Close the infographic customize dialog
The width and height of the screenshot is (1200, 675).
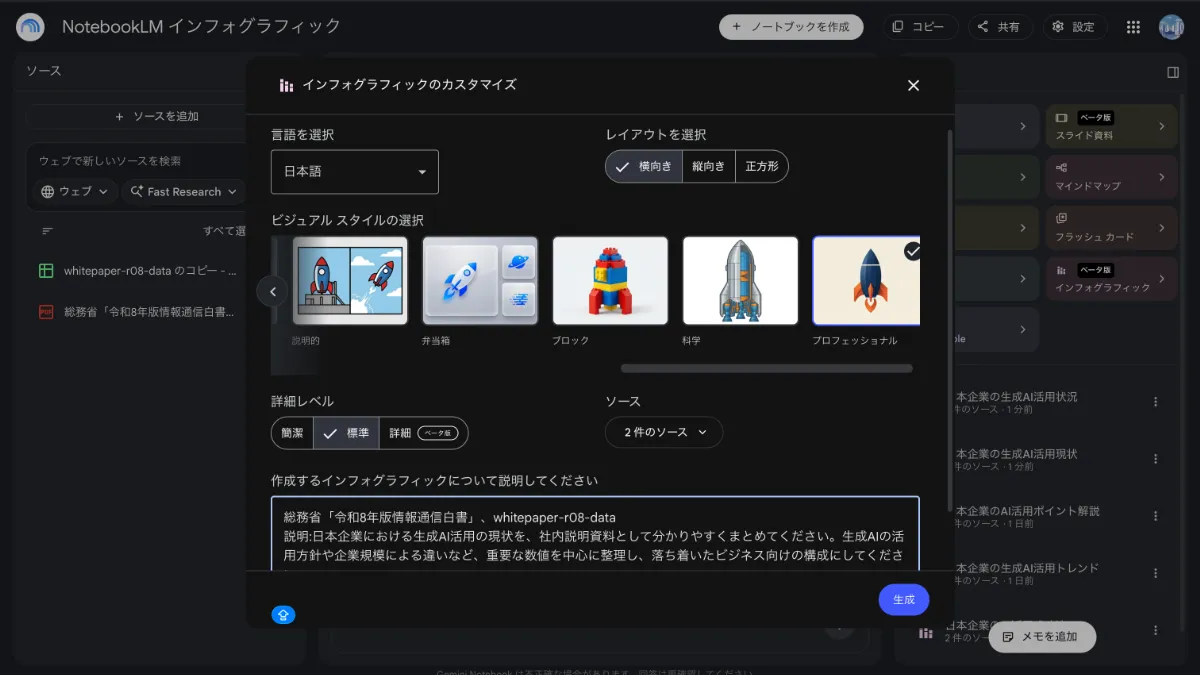click(x=913, y=85)
